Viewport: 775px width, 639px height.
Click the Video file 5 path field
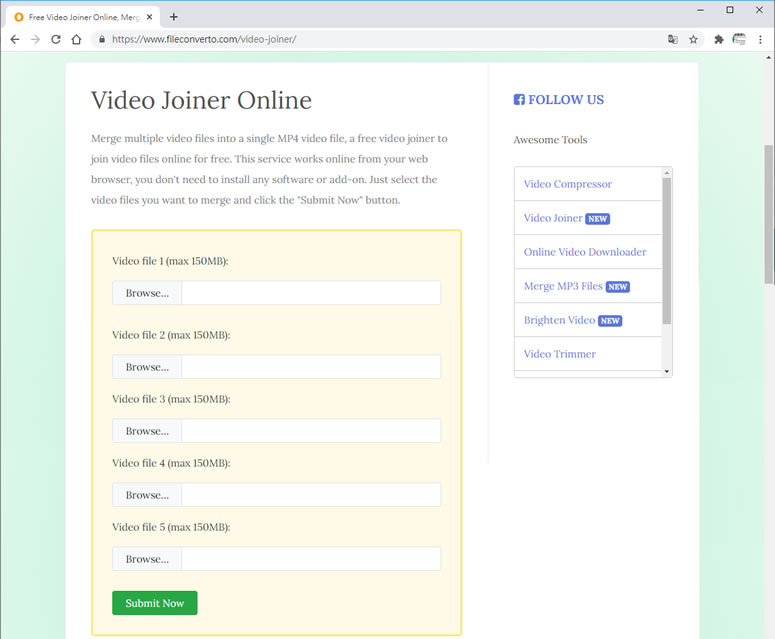click(x=310, y=559)
